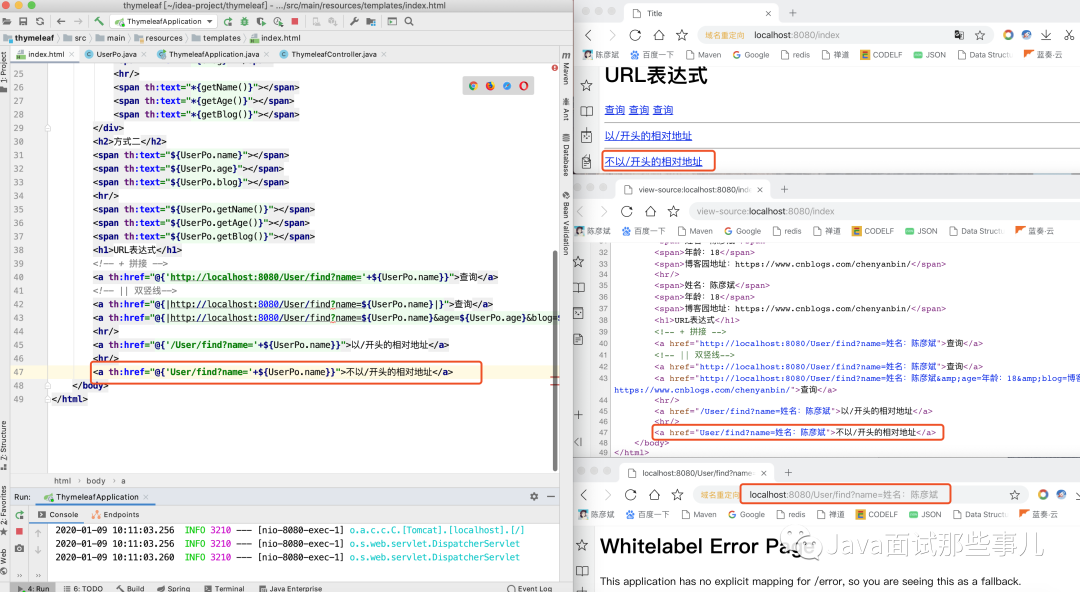
Task: Click the 不以/开头的相对地址 link
Action: (x=654, y=161)
